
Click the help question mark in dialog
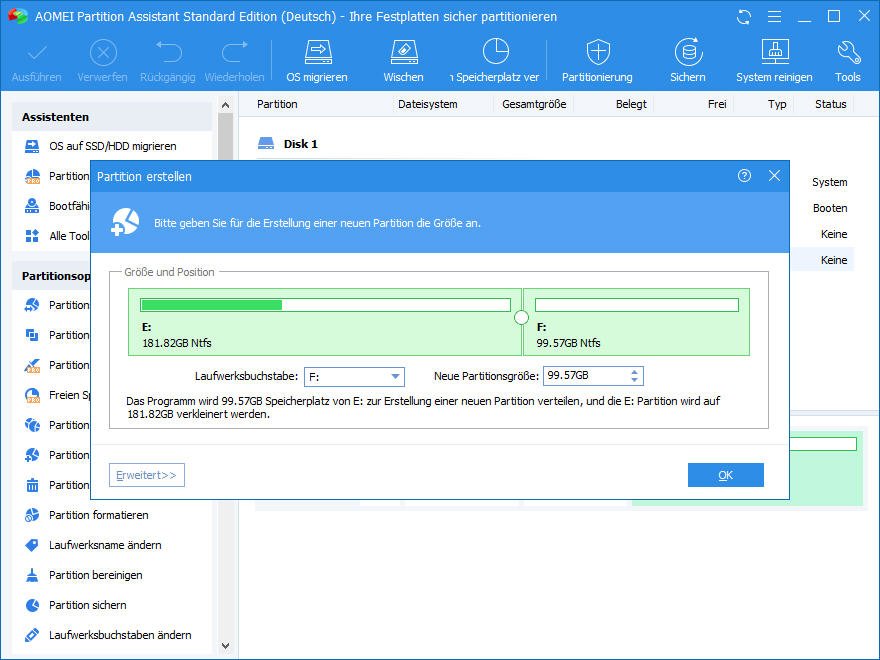[744, 176]
